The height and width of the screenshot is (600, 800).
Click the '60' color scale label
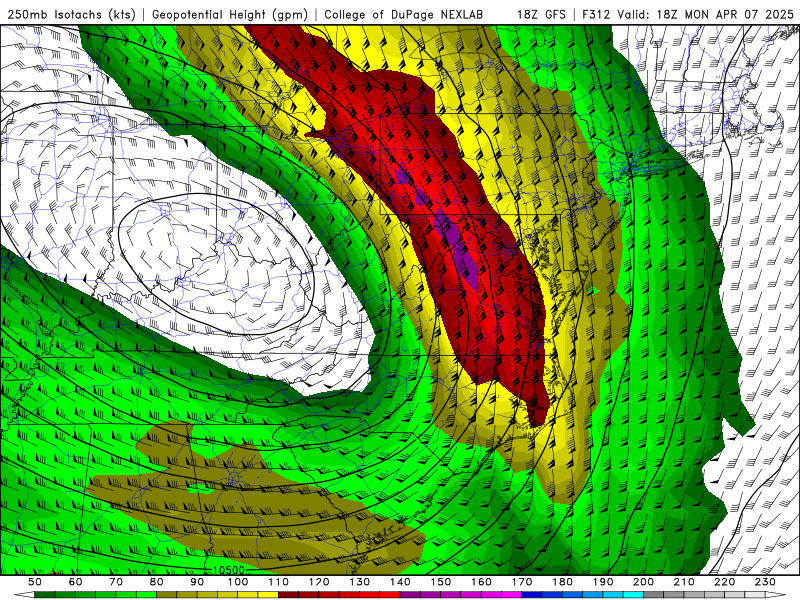tap(76, 582)
